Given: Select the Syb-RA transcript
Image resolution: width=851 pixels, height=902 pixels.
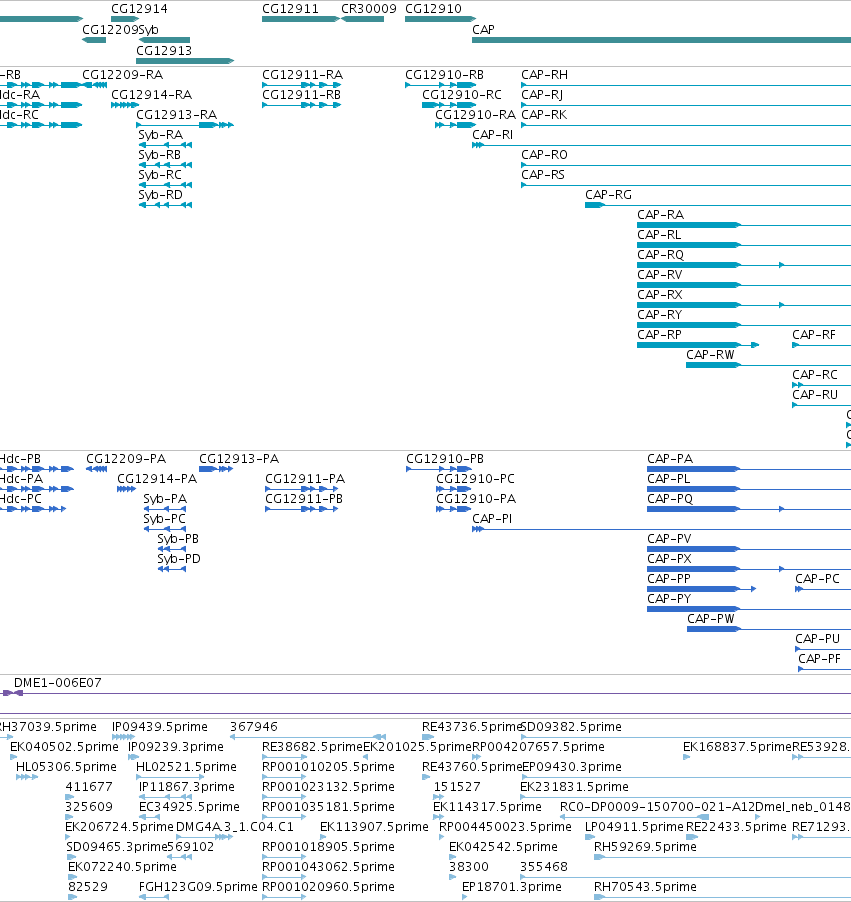Looking at the screenshot, I should tap(161, 135).
